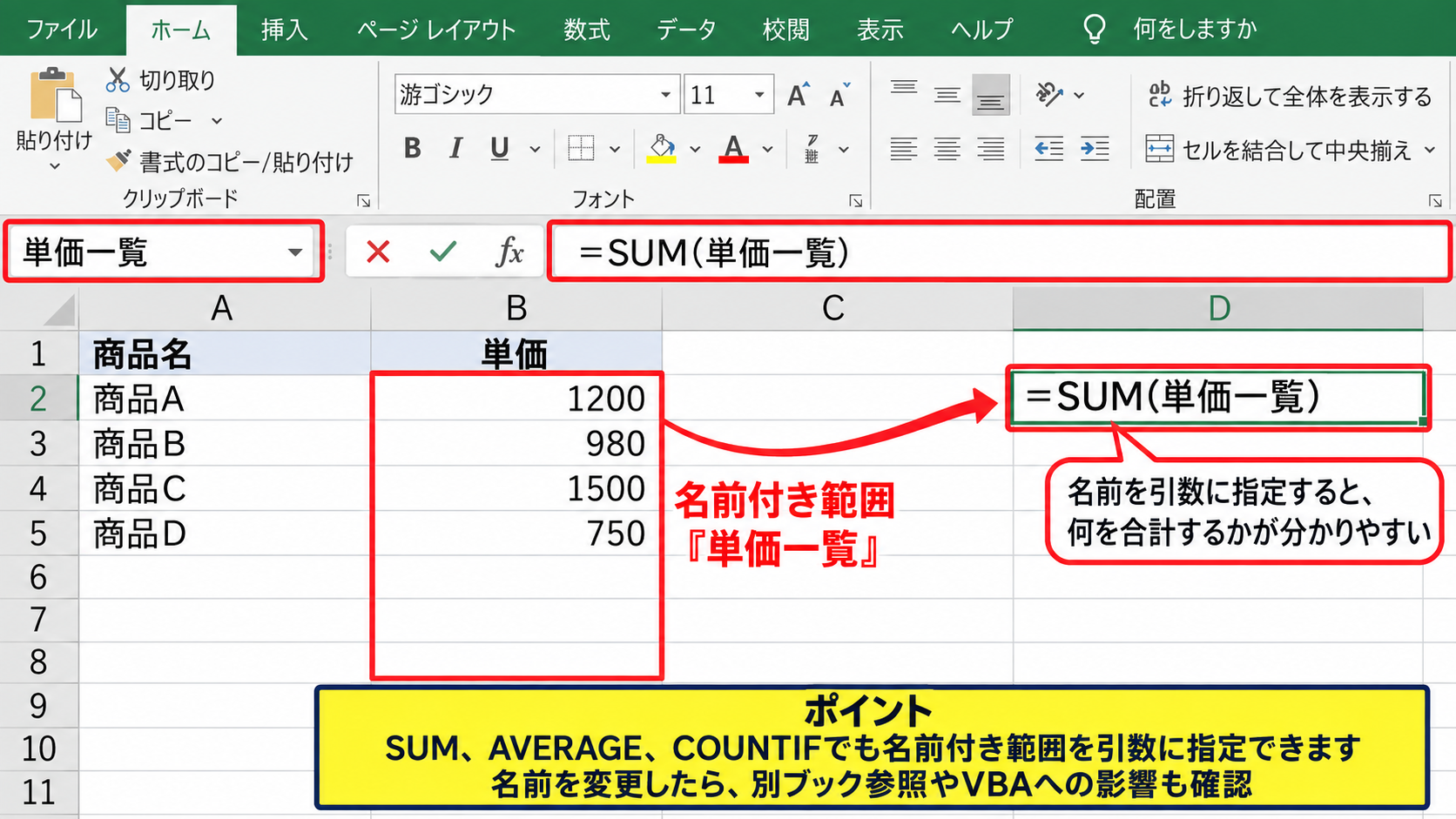Viewport: 1456px width, 819px height.
Task: Open font color dropdown arrow
Action: point(767,150)
